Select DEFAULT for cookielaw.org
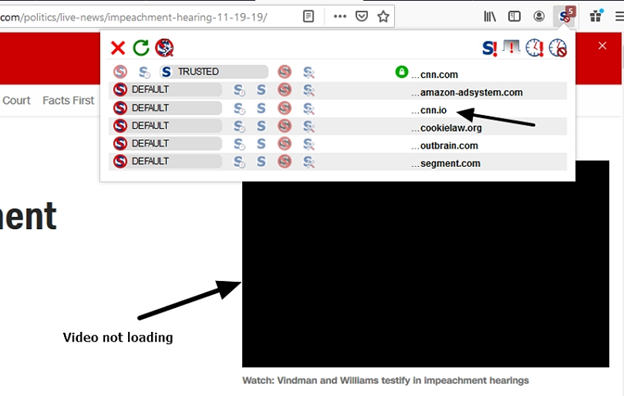This screenshot has height=396, width=624. point(167,126)
